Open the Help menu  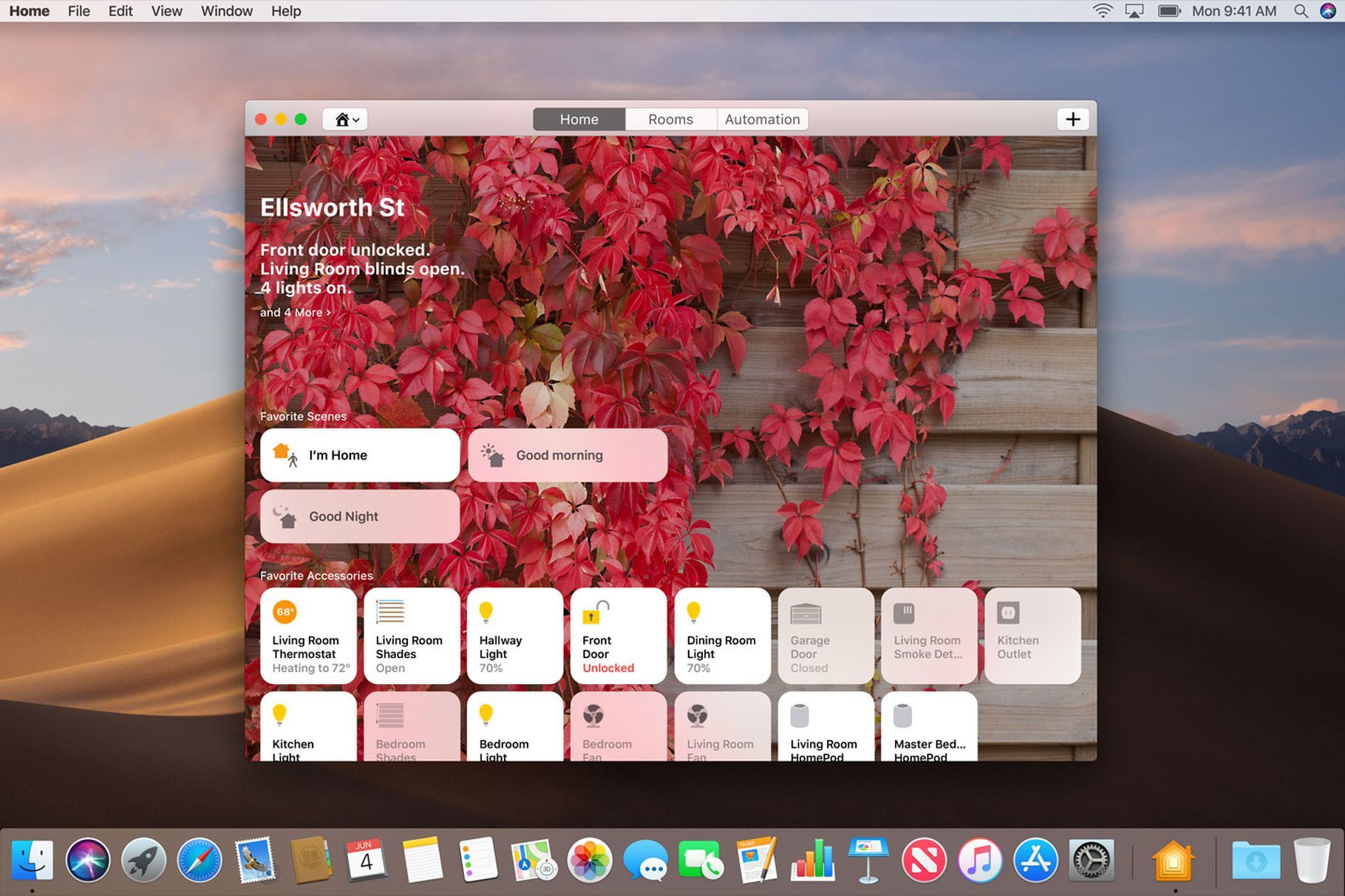pyautogui.click(x=286, y=11)
